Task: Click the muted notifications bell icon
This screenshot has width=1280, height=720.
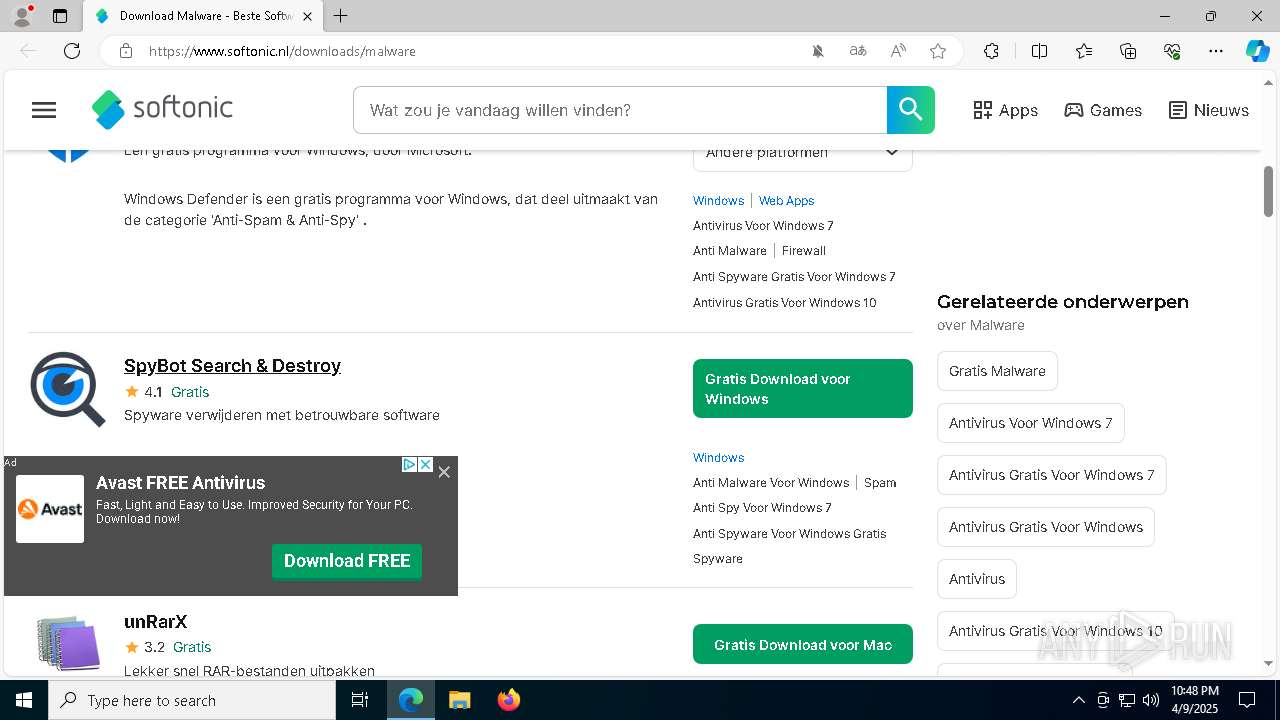Action: [x=818, y=51]
